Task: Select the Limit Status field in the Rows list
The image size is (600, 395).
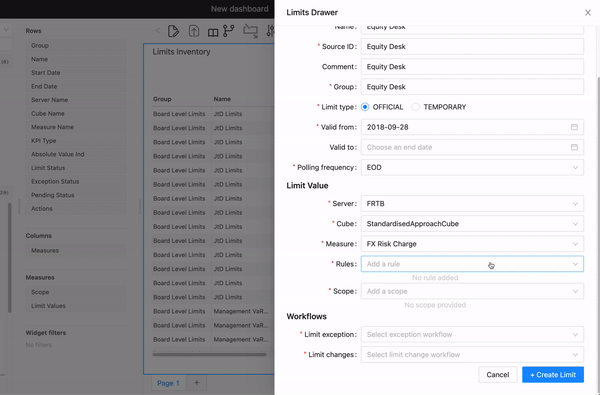Action: click(76, 168)
